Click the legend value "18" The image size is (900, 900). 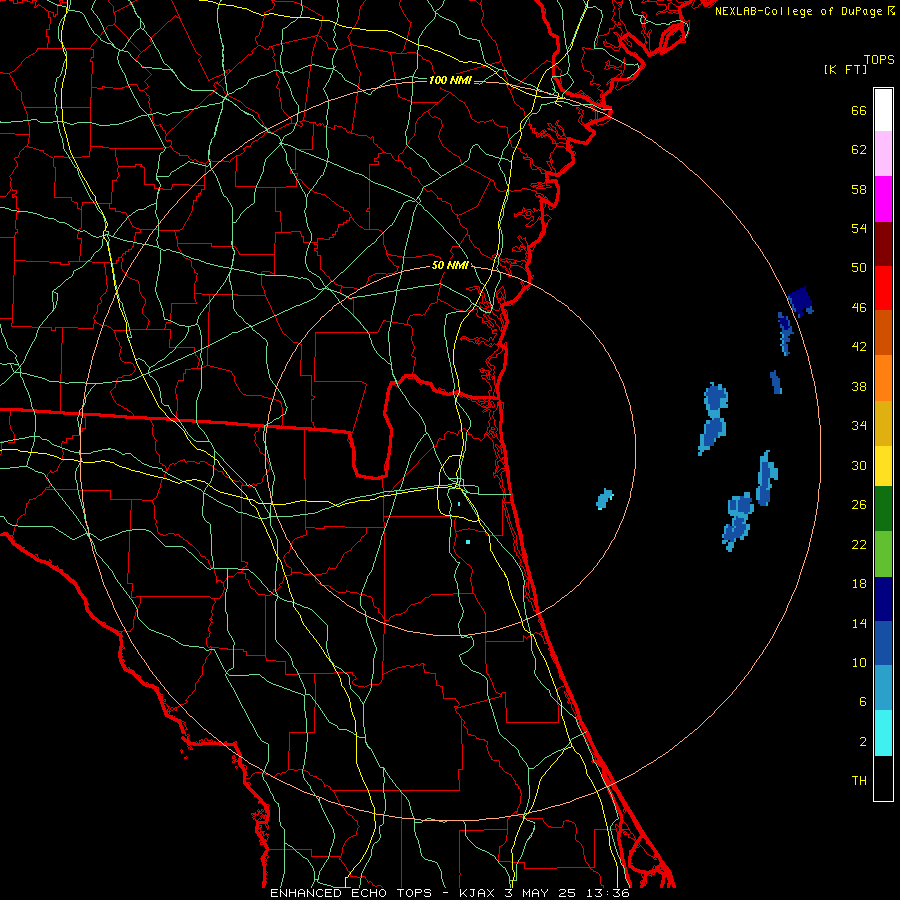(859, 584)
